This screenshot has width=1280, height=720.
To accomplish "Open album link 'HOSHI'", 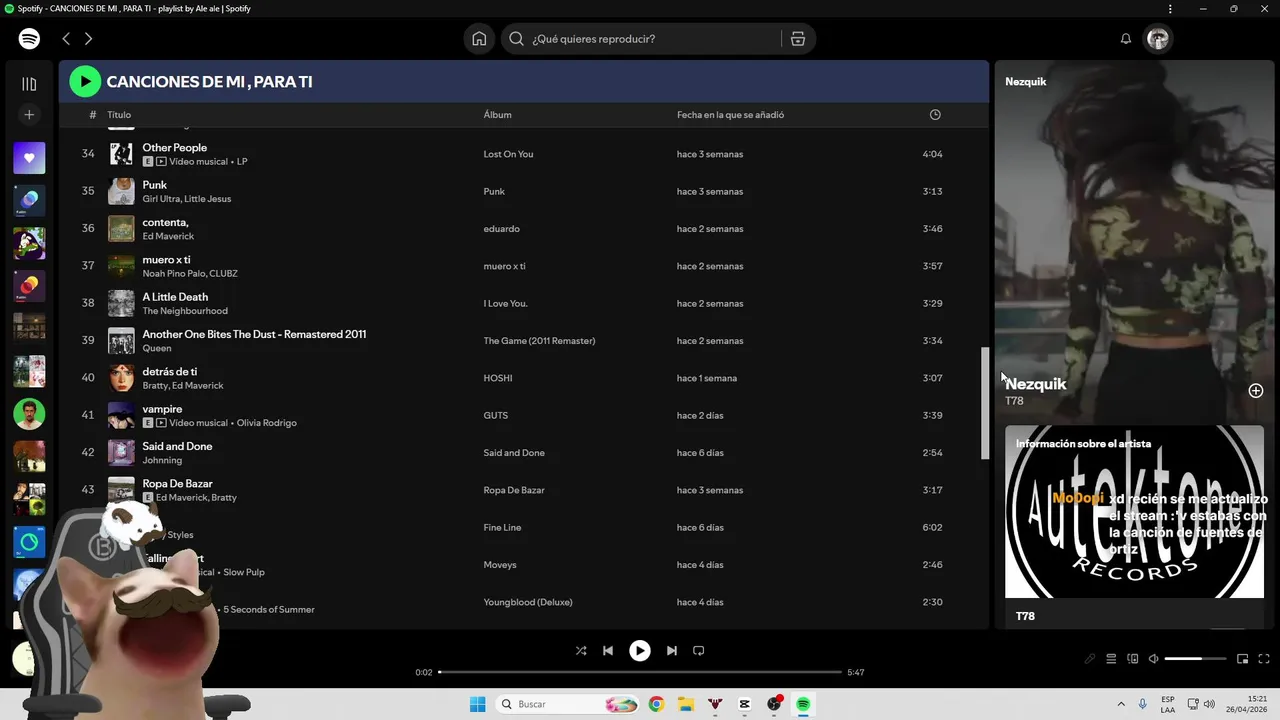I will click(x=498, y=378).
